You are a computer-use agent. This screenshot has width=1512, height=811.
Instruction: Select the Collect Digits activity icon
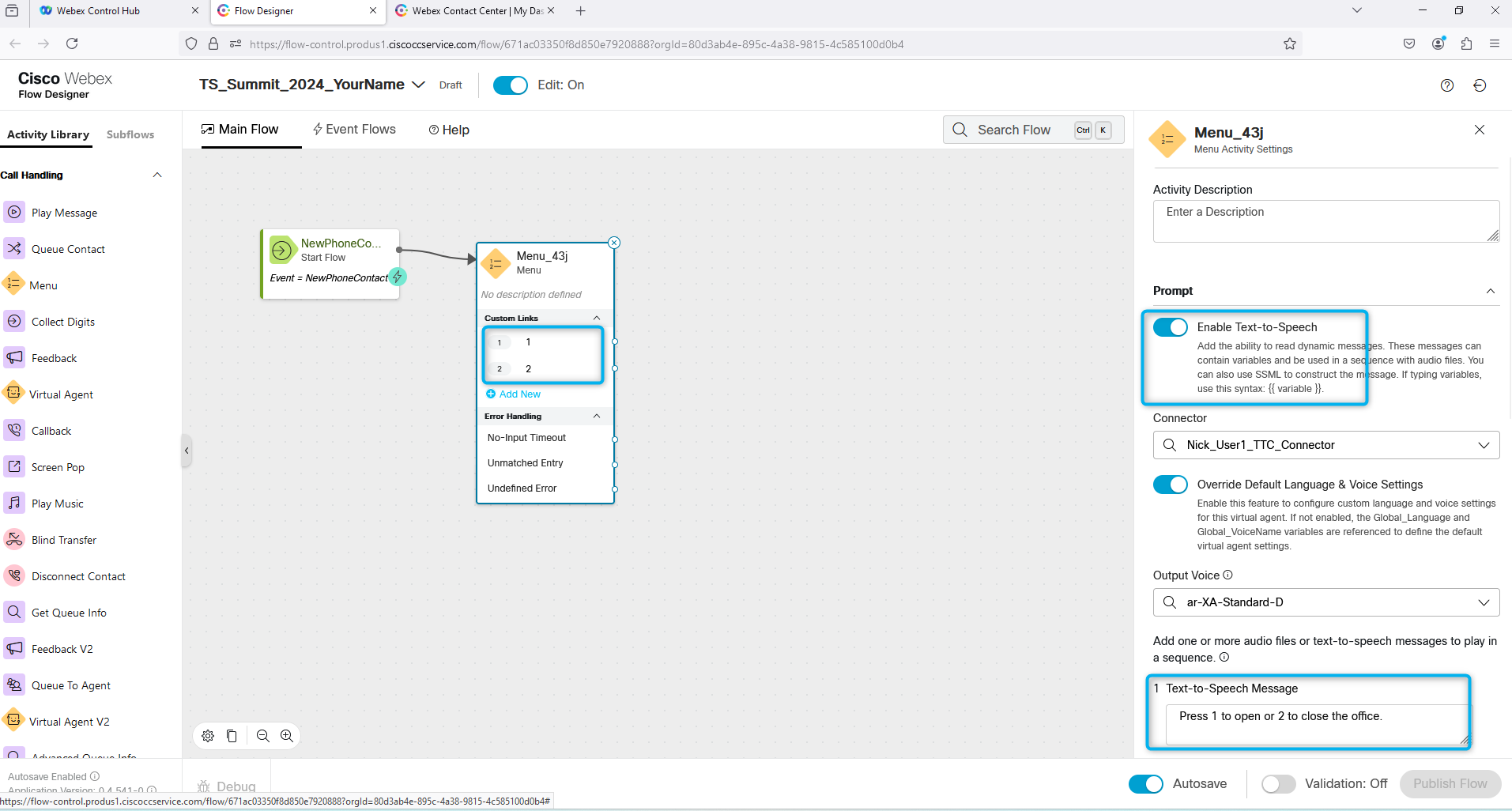point(14,321)
